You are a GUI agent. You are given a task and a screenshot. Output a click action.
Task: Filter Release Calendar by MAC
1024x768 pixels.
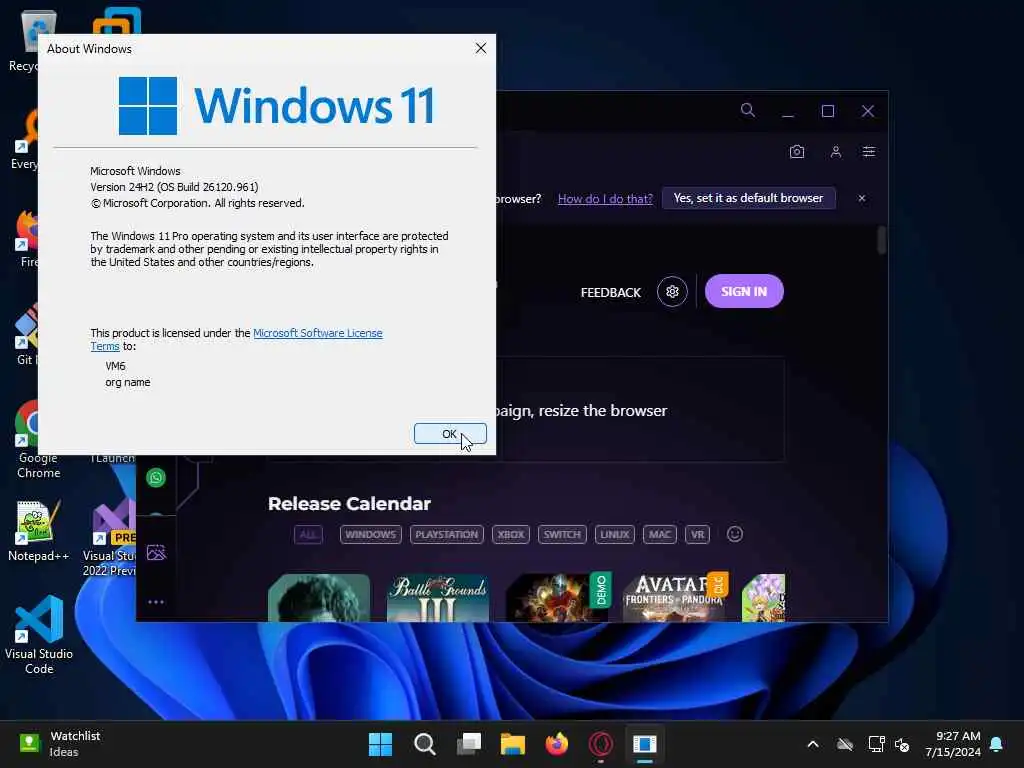tap(660, 534)
